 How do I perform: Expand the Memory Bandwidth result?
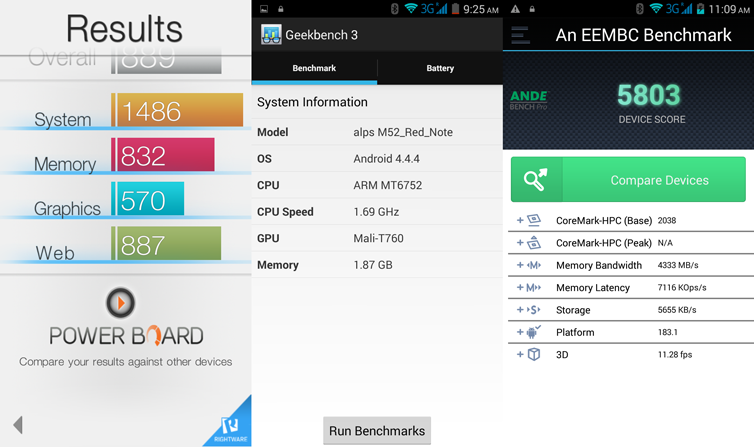click(x=520, y=265)
